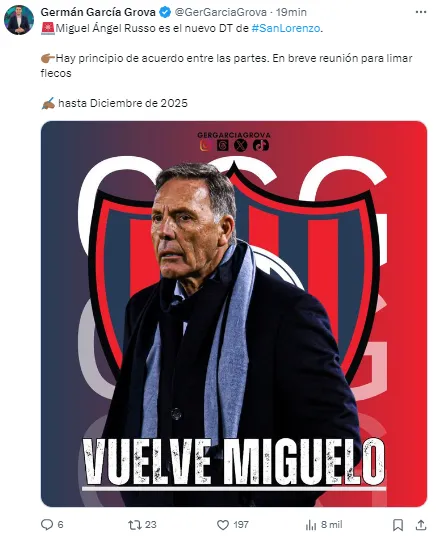Click the TikTok logo in the image
The height and width of the screenshot is (536, 437).
pos(261,146)
